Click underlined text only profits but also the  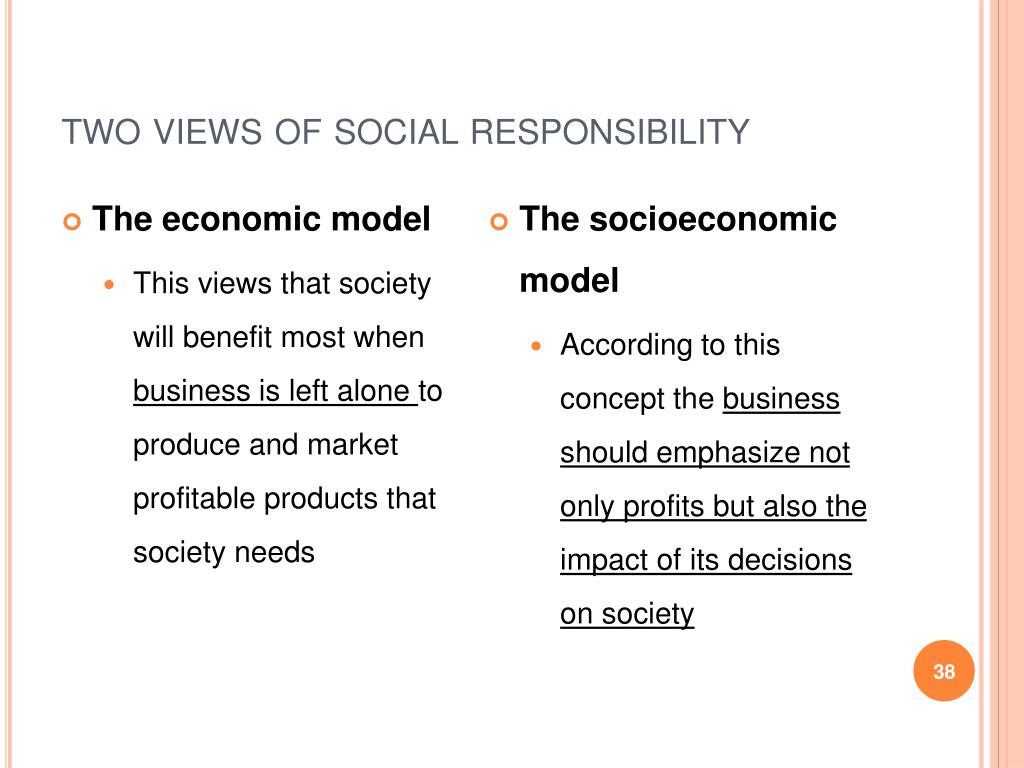pyautogui.click(x=713, y=507)
